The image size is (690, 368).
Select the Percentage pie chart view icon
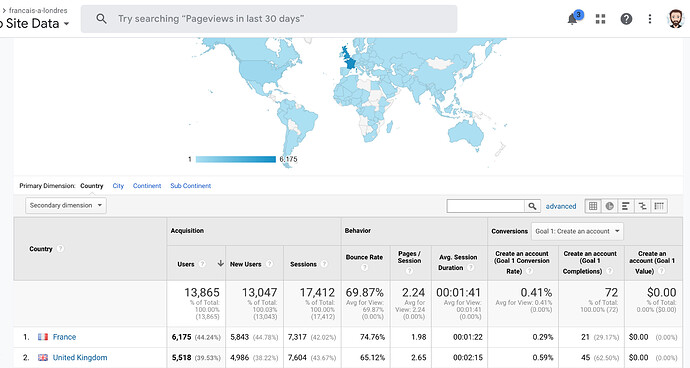pyautogui.click(x=609, y=206)
